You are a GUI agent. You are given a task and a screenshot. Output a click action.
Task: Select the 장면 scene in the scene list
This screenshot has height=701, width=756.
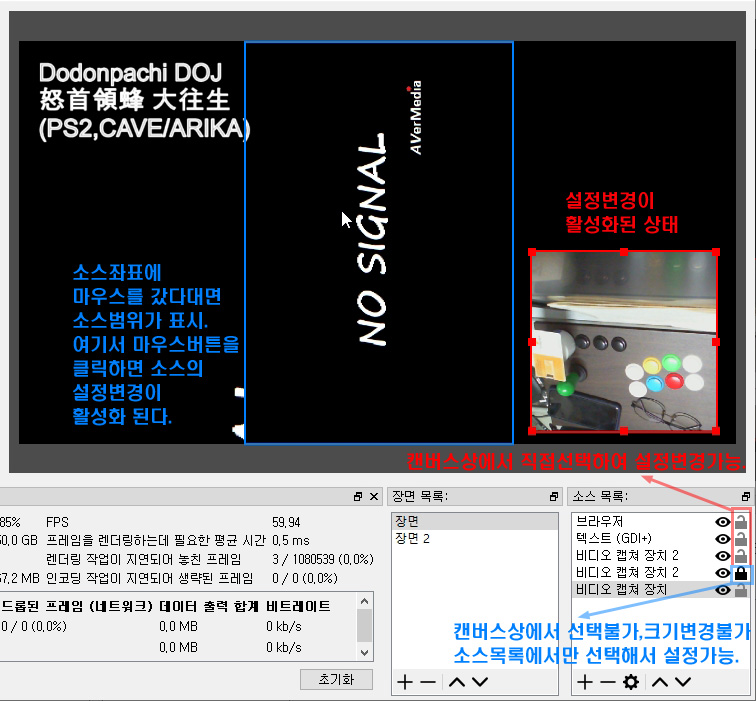click(x=474, y=522)
